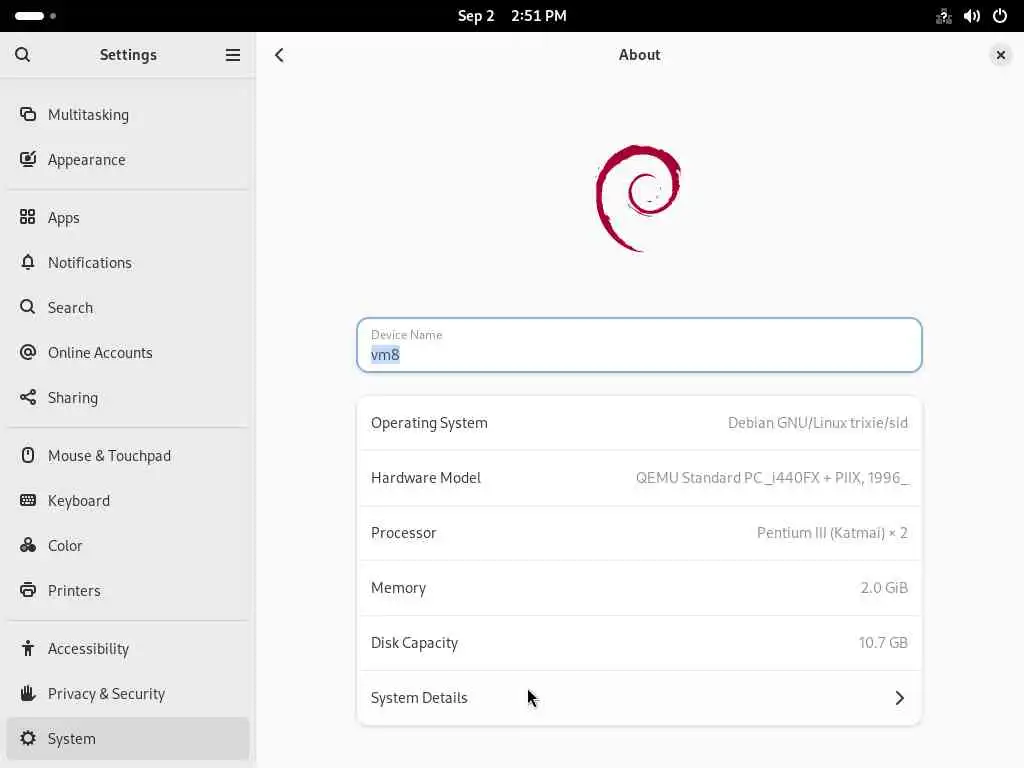Click the "Sharing" label in the sidebar
Screen dimensions: 1024x768
(x=72, y=397)
